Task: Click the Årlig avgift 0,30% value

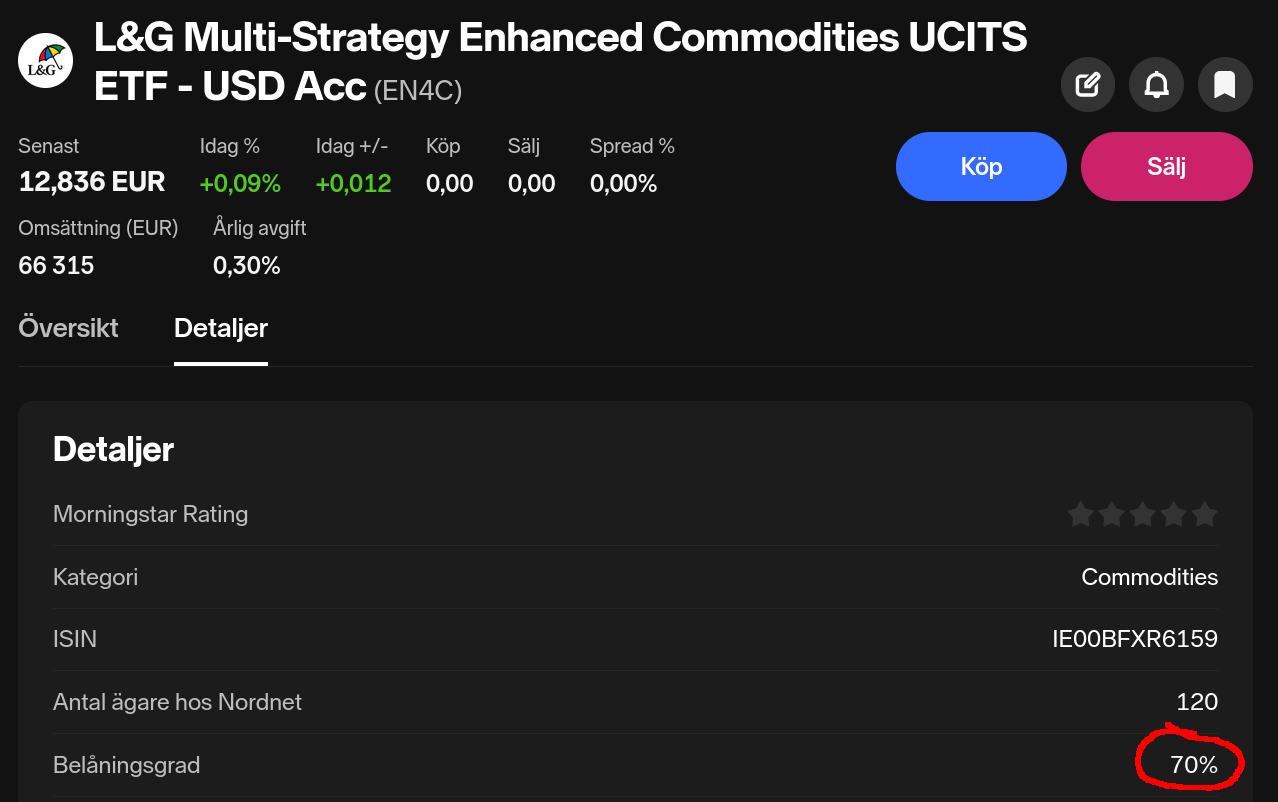Action: tap(247, 265)
